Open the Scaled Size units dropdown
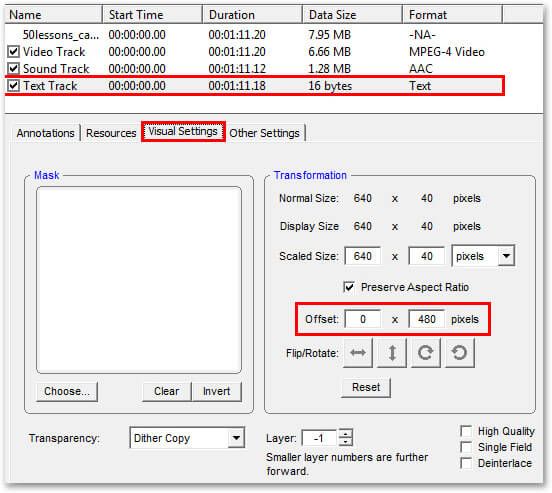The image size is (552, 493). point(506,256)
